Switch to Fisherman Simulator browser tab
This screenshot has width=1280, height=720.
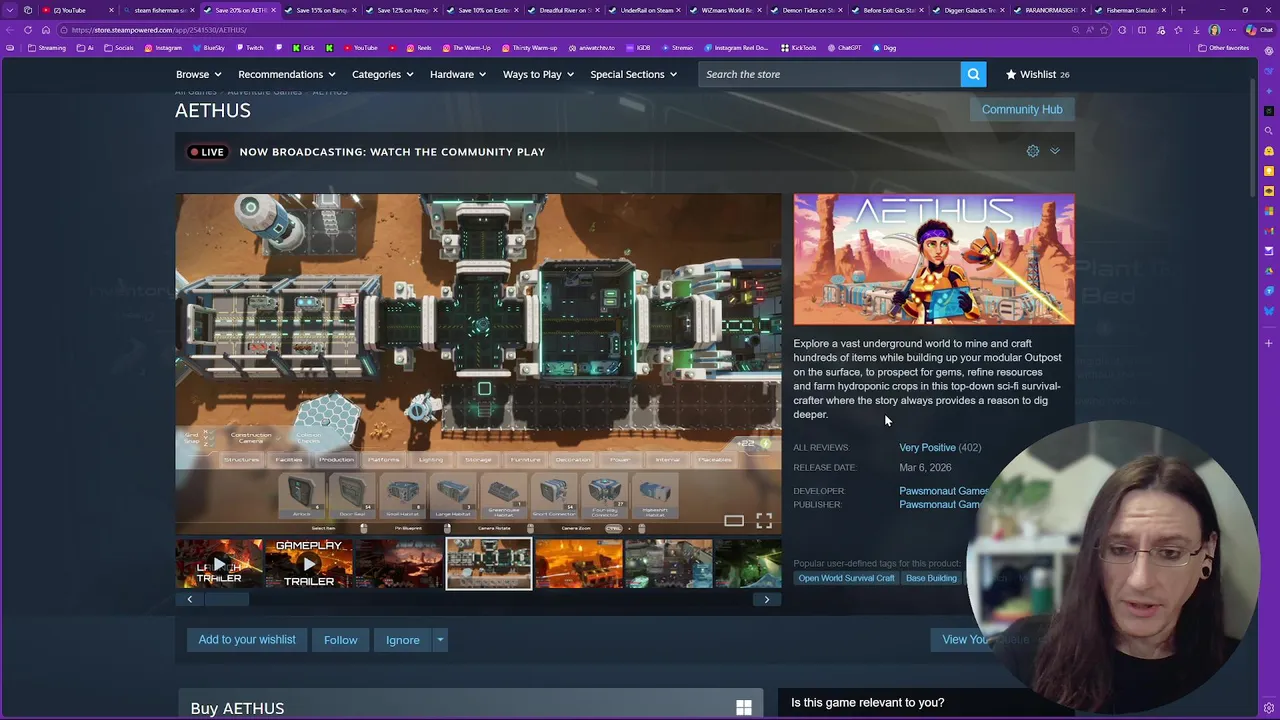pyautogui.click(x=1129, y=10)
